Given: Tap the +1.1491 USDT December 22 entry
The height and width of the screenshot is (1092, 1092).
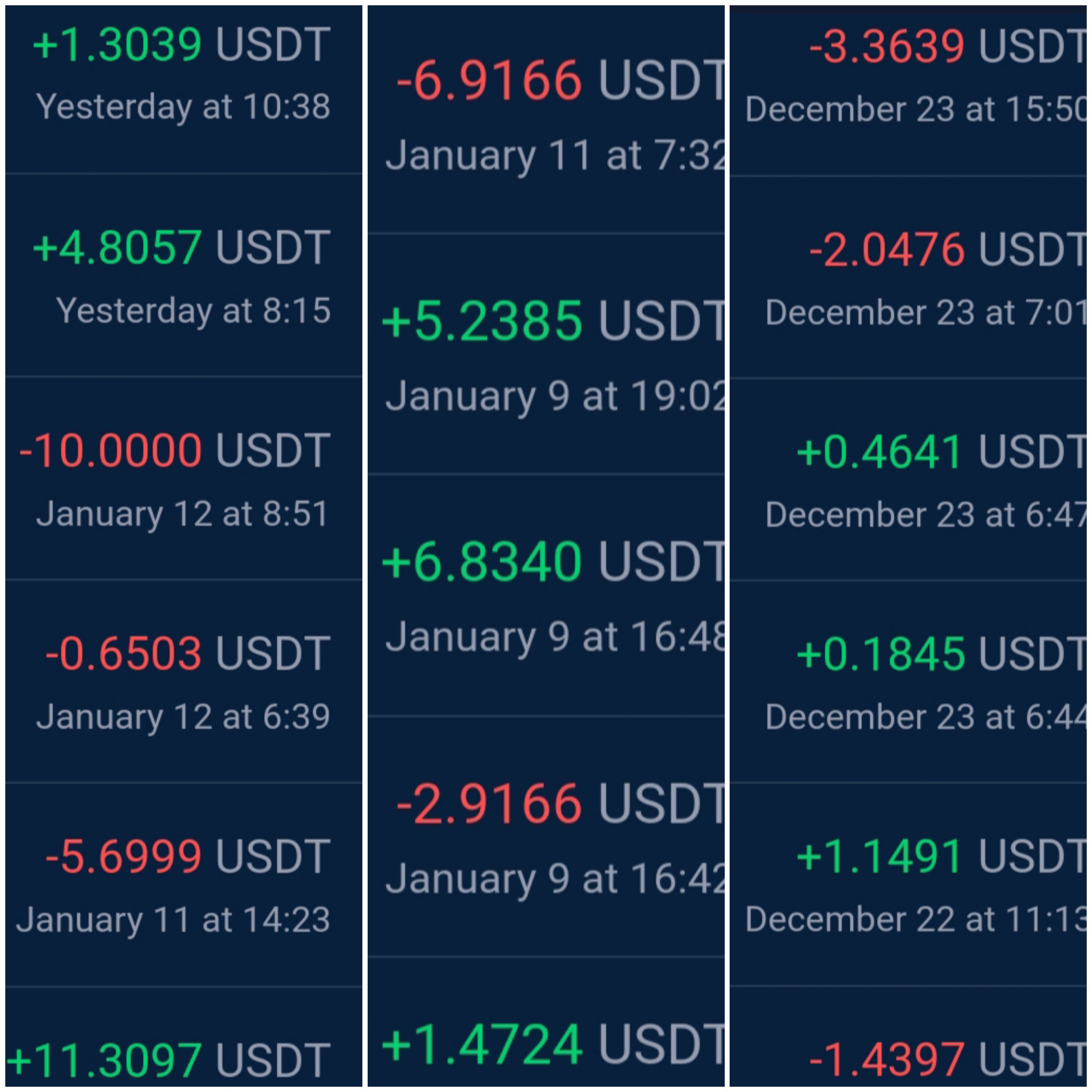Looking at the screenshot, I should 908,885.
